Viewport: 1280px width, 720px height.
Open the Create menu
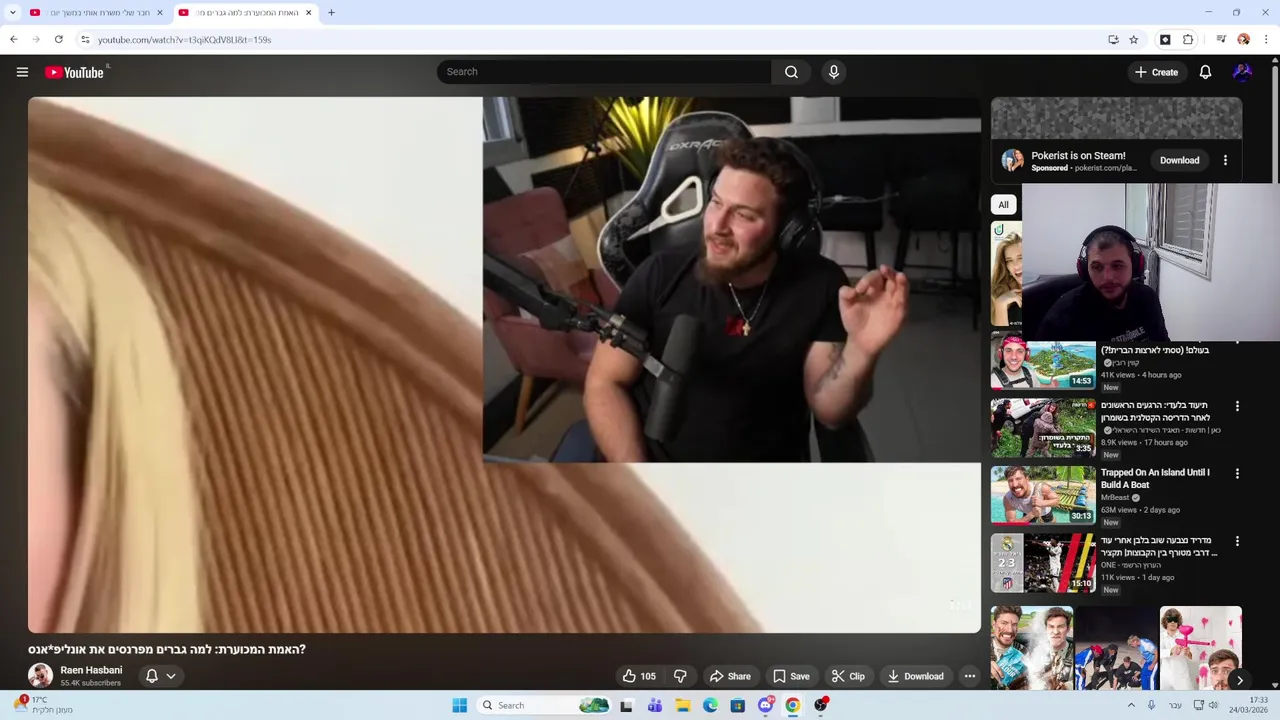click(1156, 72)
